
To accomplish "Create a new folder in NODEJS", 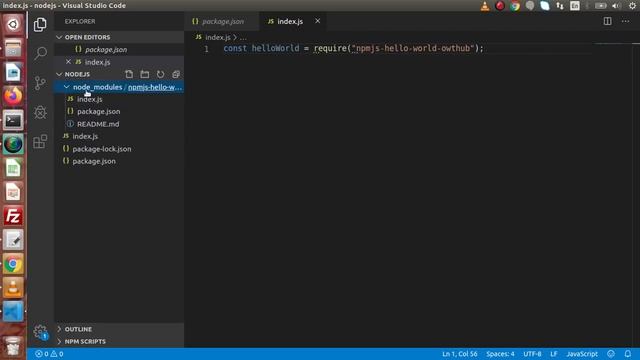I will pos(144,74).
